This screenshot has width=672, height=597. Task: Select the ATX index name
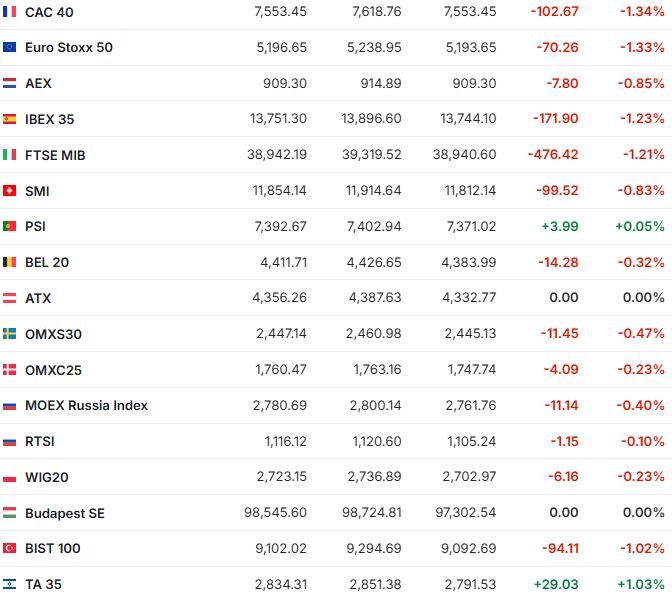38,298
